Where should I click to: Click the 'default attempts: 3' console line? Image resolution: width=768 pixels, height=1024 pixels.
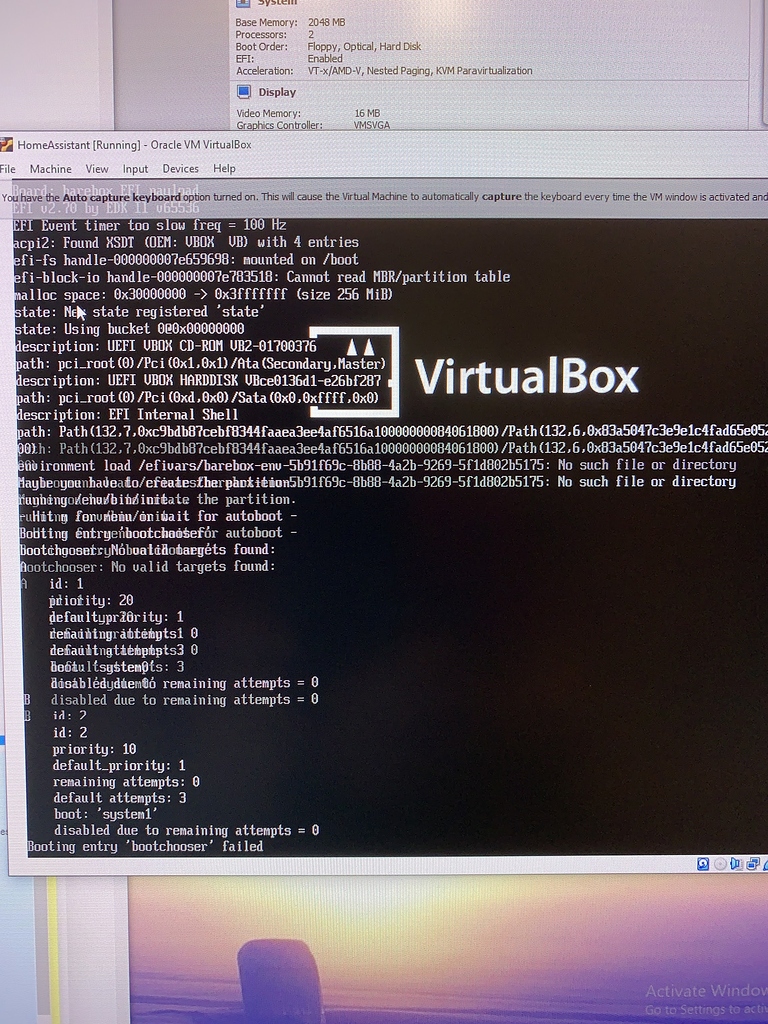pyautogui.click(x=120, y=798)
